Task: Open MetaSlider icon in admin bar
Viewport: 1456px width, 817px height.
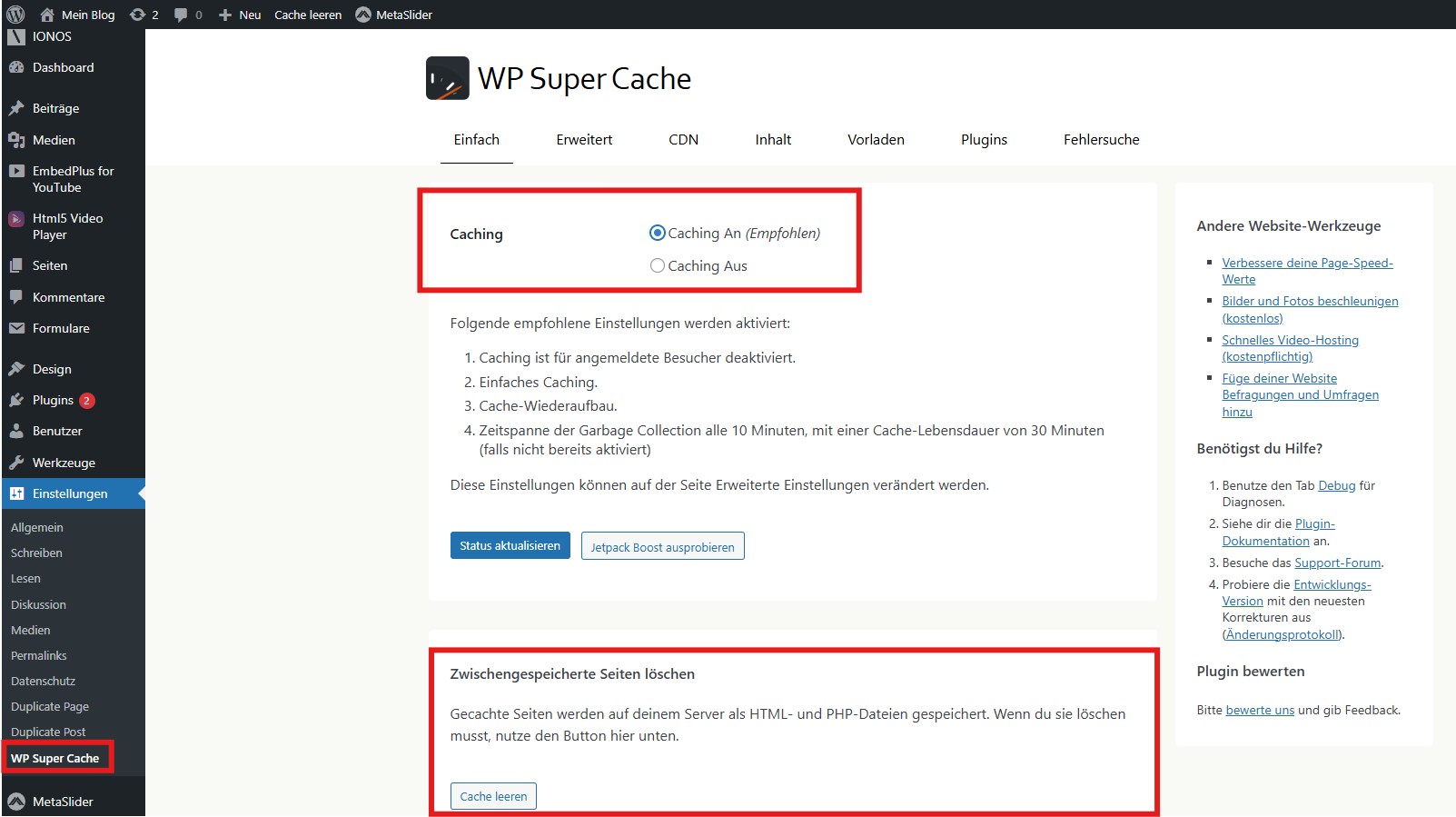Action: [x=363, y=15]
